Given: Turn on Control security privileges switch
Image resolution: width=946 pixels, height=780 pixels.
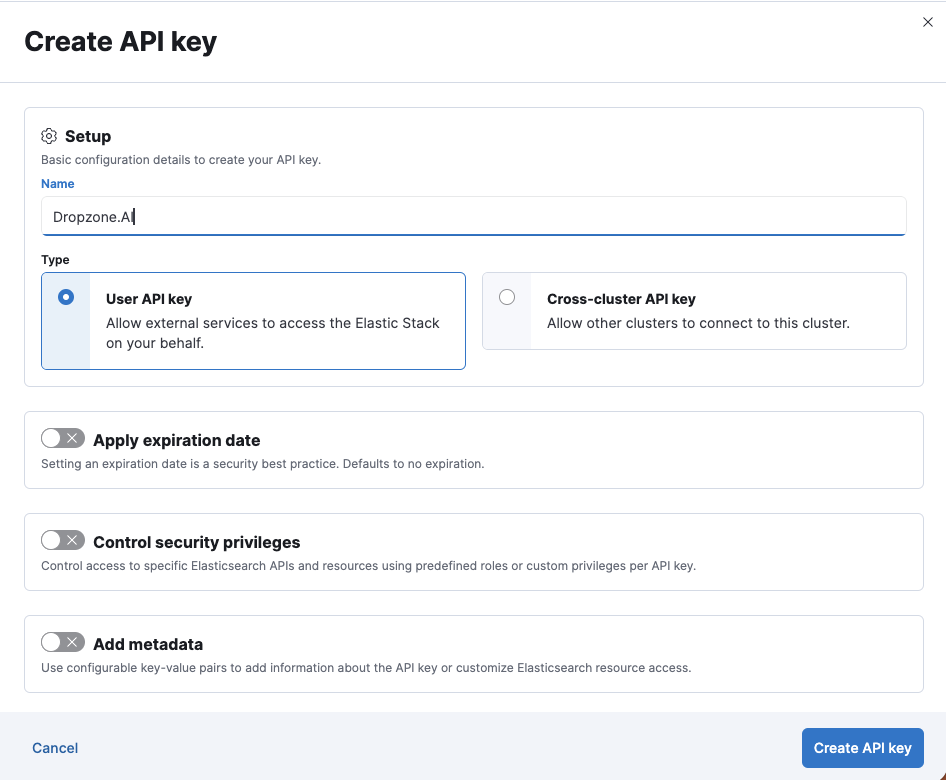Looking at the screenshot, I should click(63, 541).
